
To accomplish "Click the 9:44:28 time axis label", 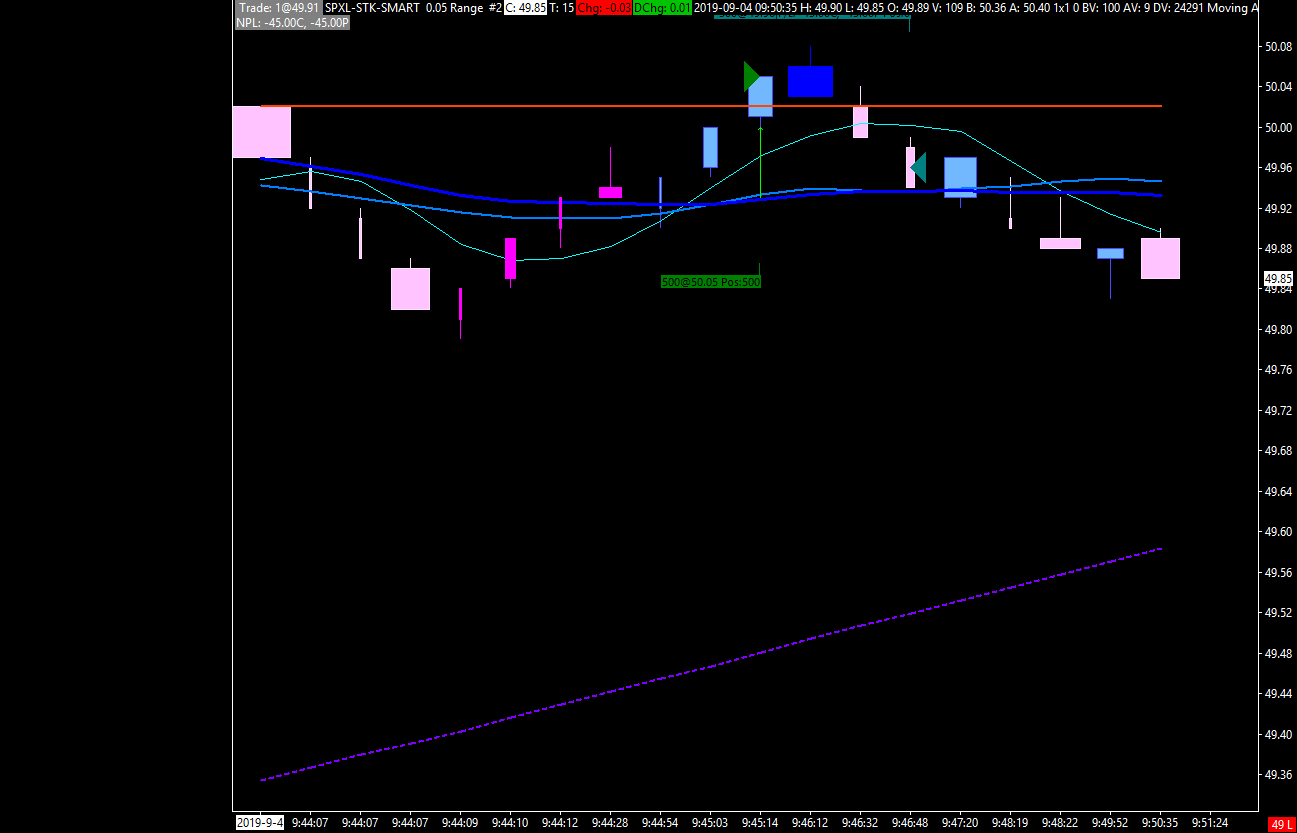I will (610, 823).
